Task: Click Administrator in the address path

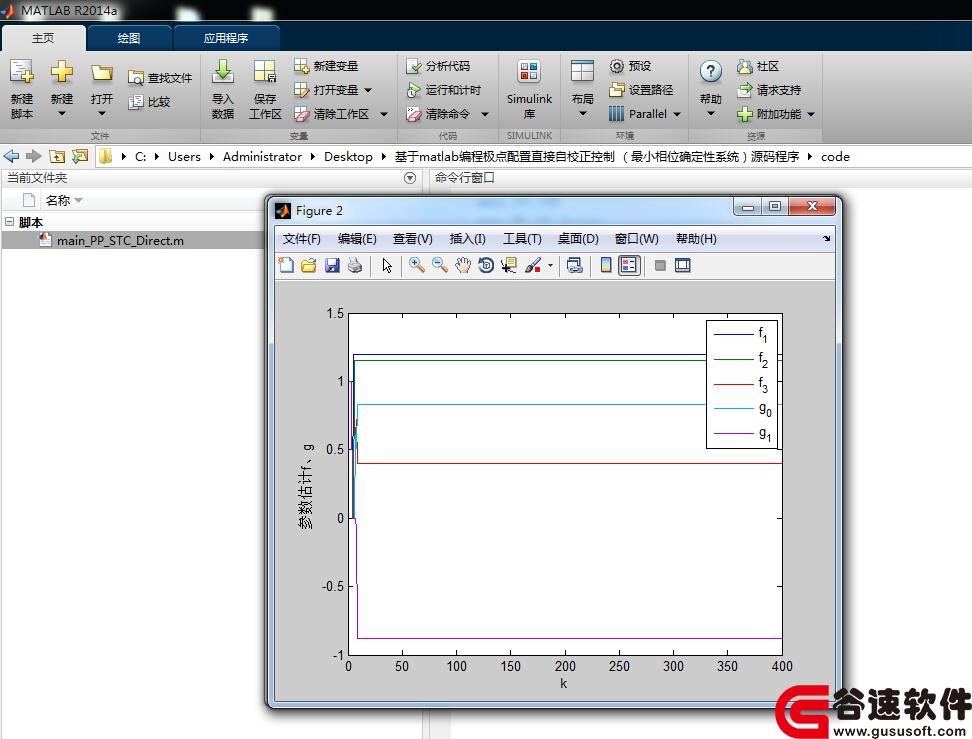Action: coord(262,157)
